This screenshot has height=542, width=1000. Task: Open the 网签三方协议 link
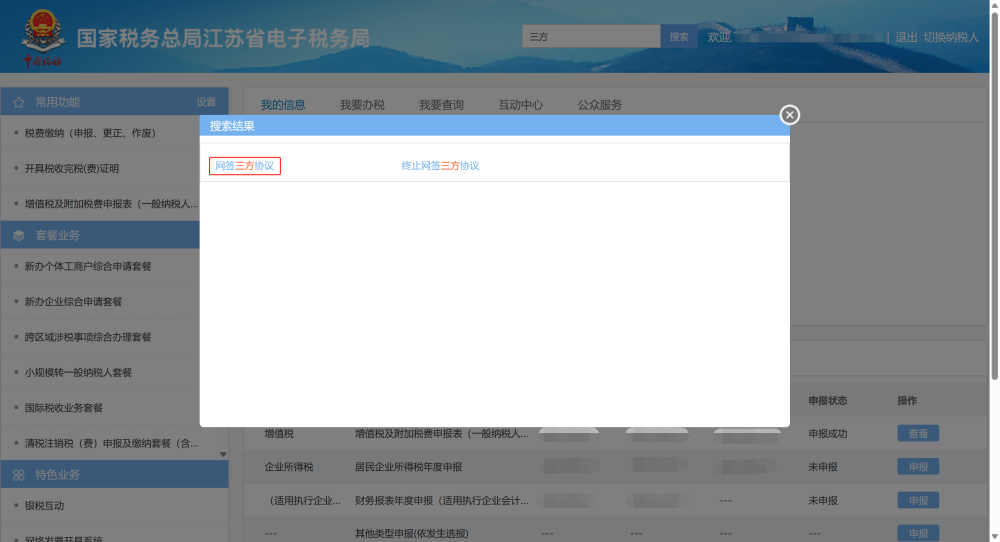(245, 166)
